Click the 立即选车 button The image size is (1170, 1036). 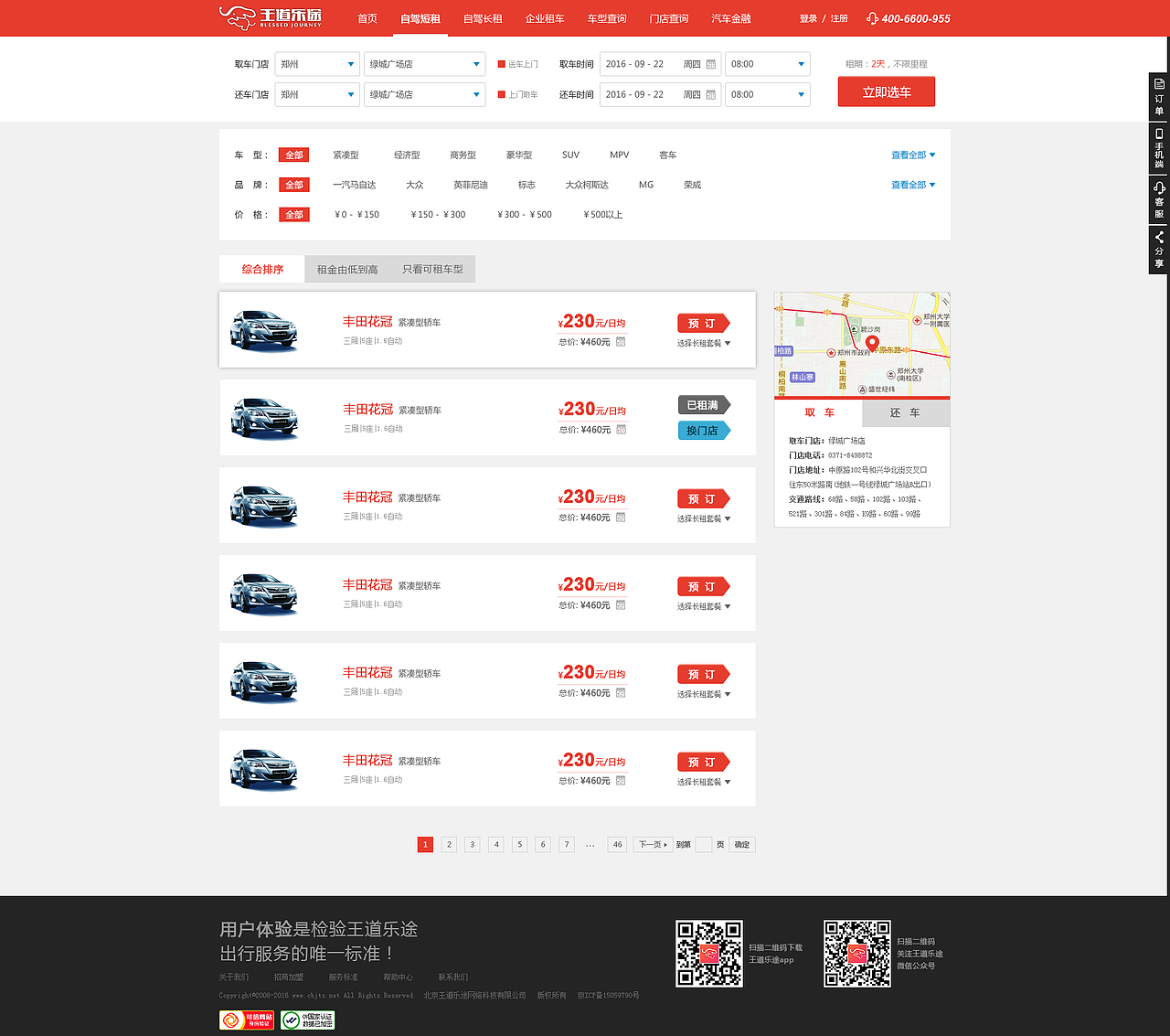[x=887, y=91]
